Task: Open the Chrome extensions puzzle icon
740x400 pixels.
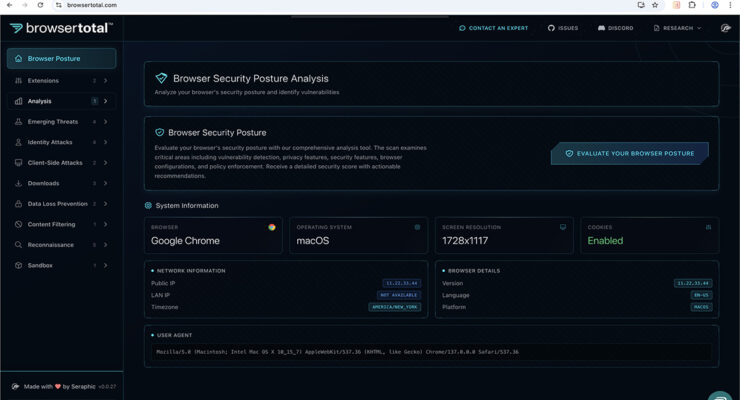Action: [x=692, y=5]
